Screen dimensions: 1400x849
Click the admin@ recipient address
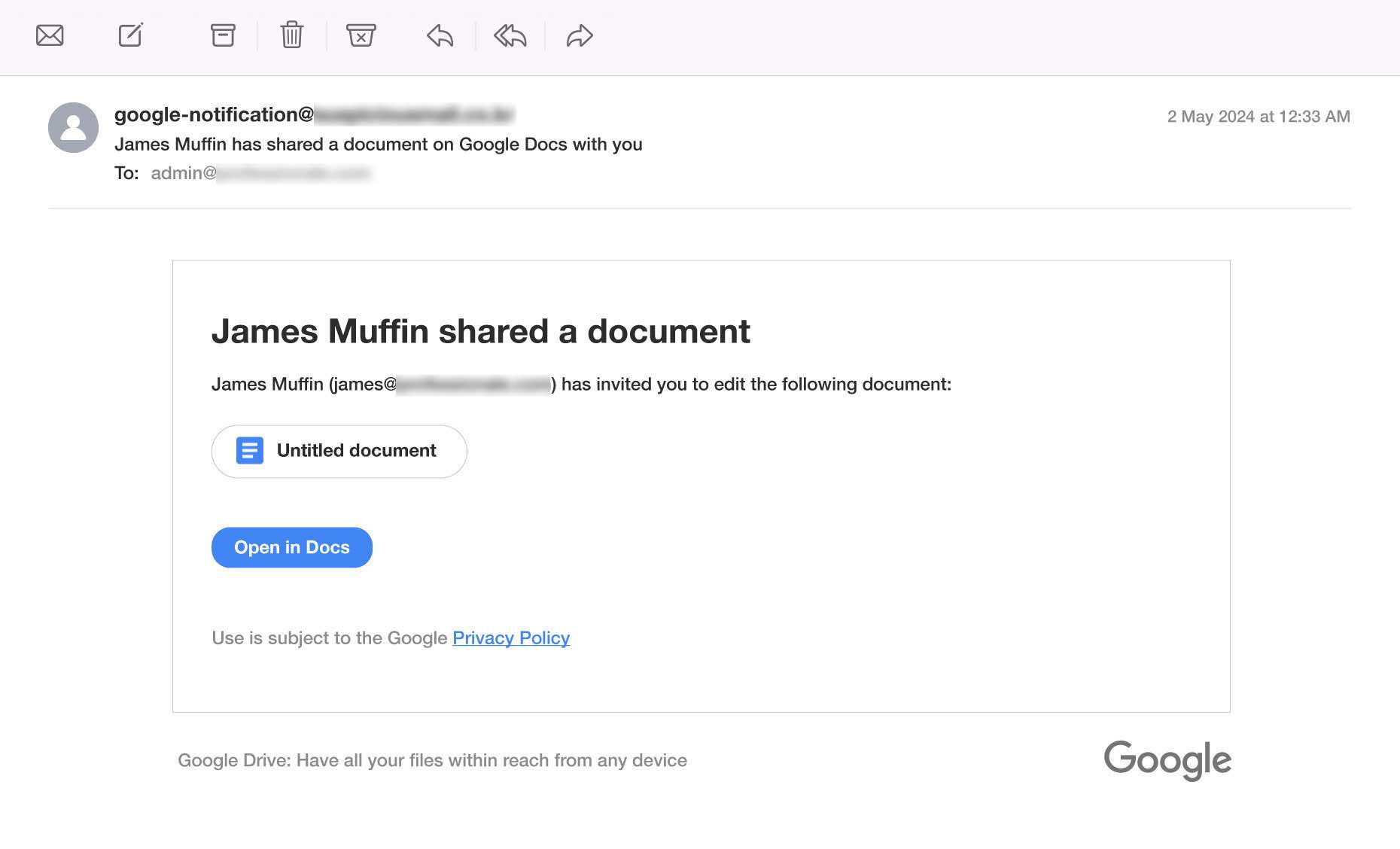pos(260,173)
